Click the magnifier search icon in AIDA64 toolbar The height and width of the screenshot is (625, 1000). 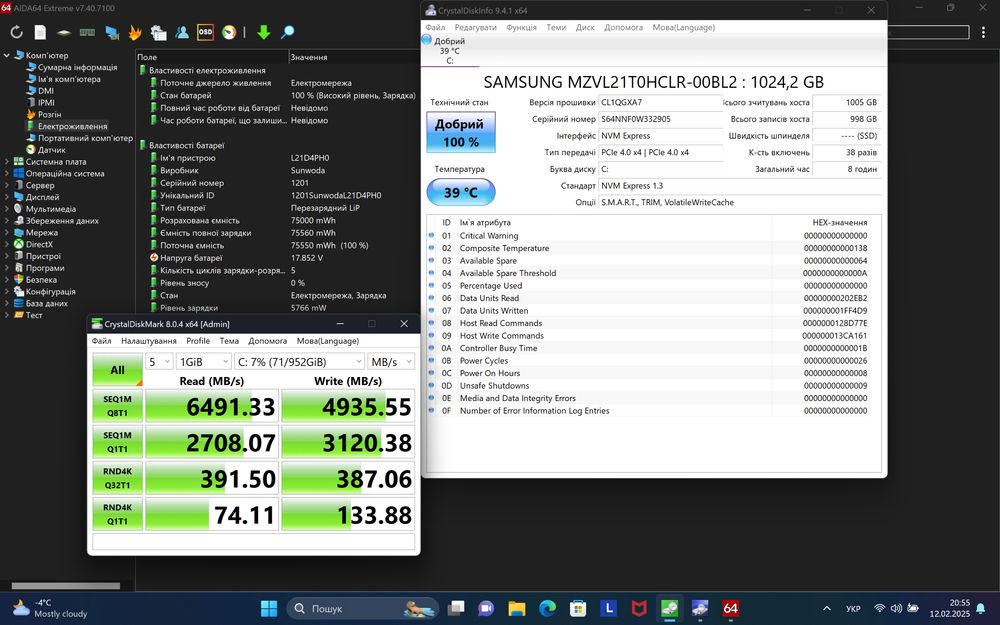(288, 32)
